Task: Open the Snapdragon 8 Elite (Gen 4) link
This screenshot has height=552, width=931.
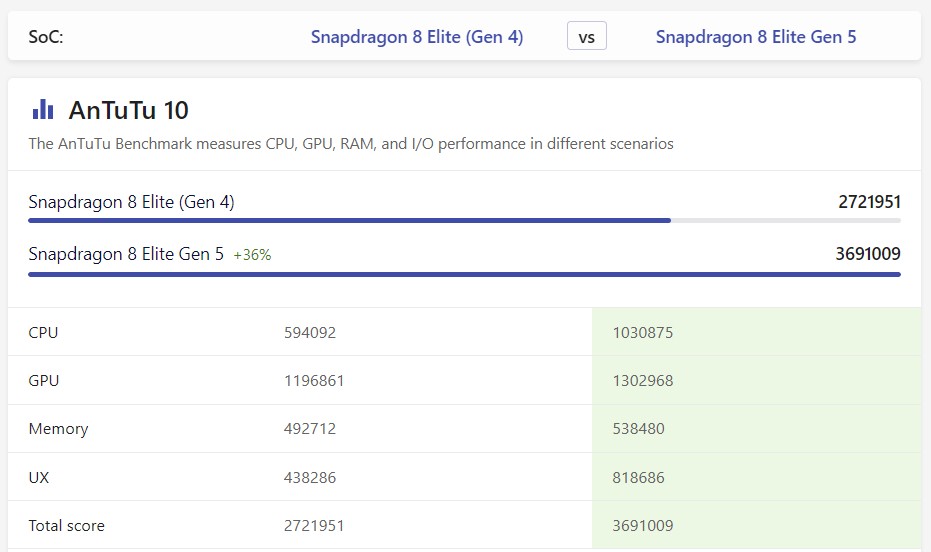Action: (417, 37)
